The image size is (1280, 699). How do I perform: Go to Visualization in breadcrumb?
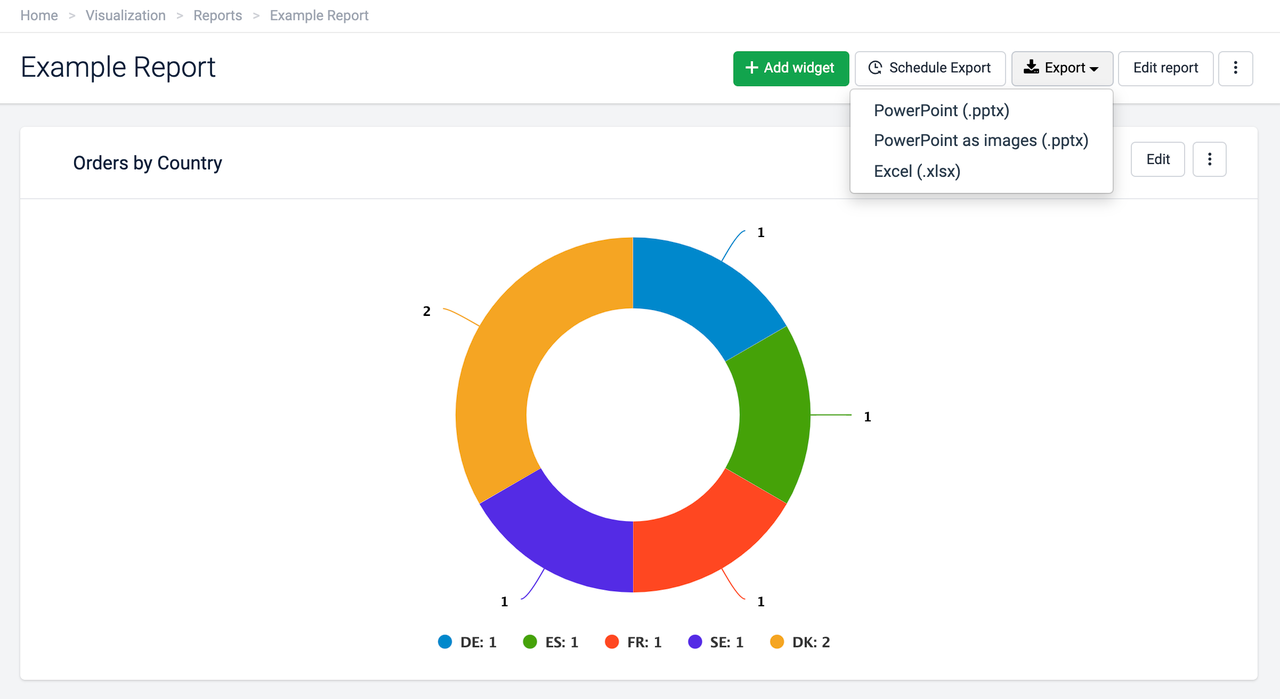point(125,16)
